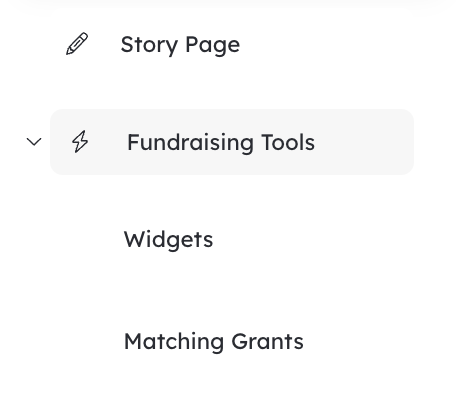Navigate to the Widgets page
The height and width of the screenshot is (396, 464).
[x=168, y=240]
